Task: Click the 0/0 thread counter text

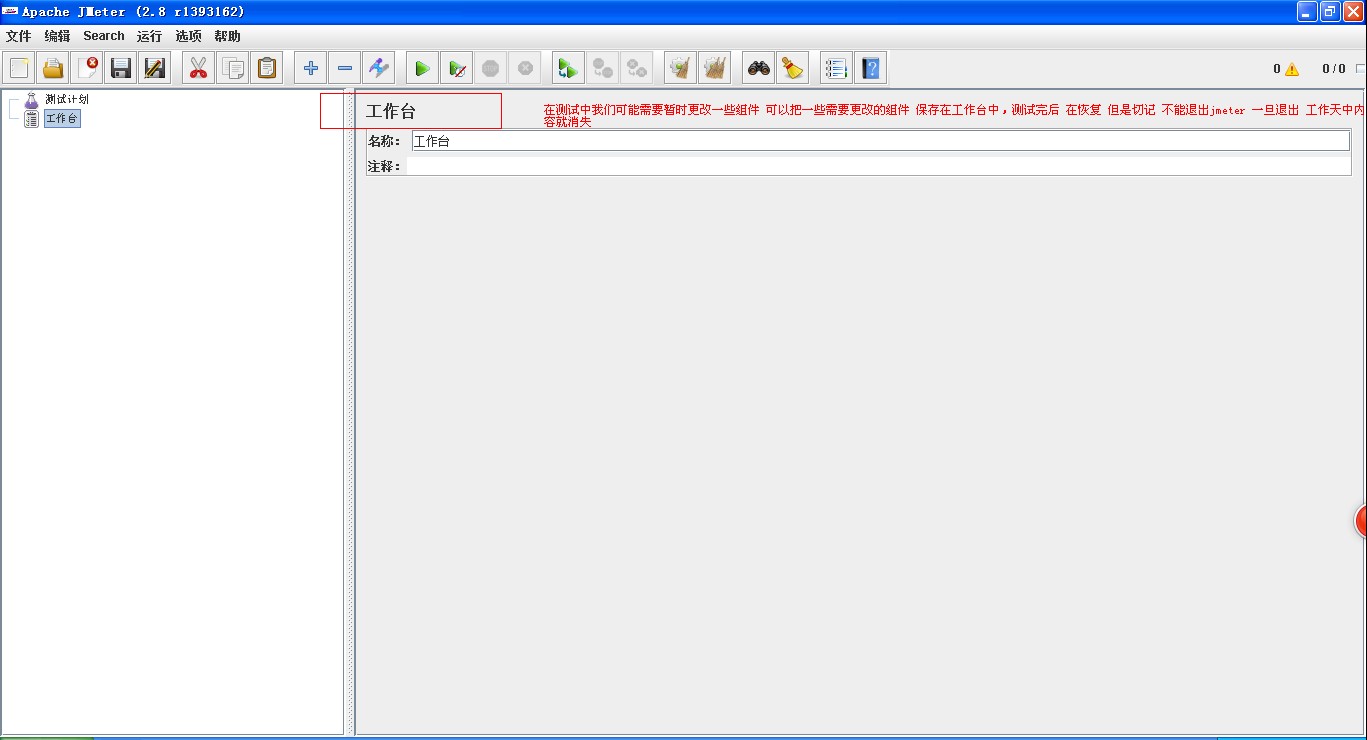Action: (x=1334, y=69)
